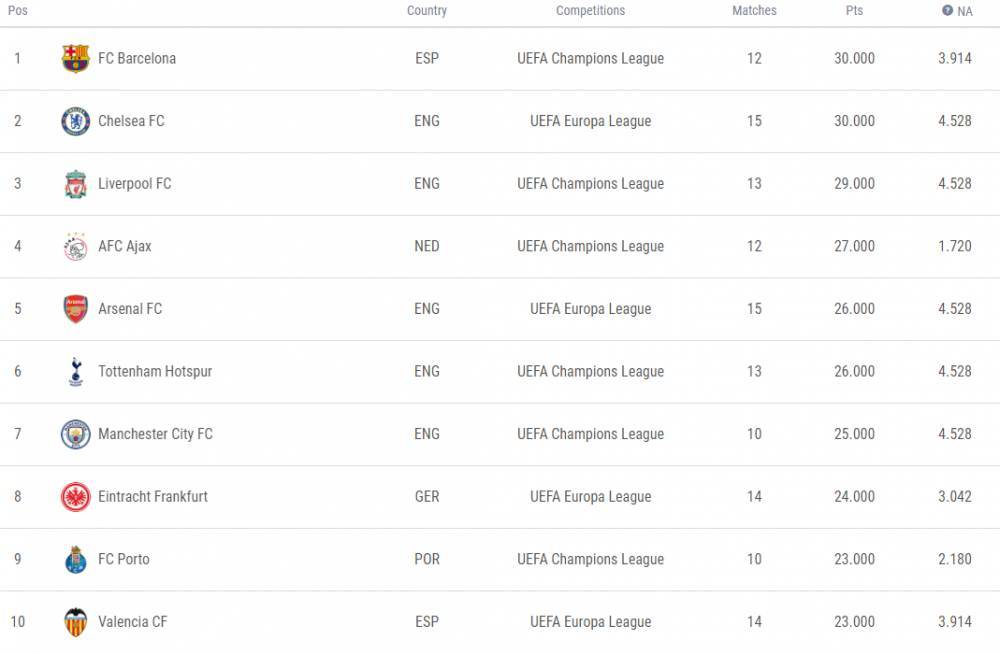
Task: Click the Eintracht Frankfurt eagle crest
Action: coord(75,497)
